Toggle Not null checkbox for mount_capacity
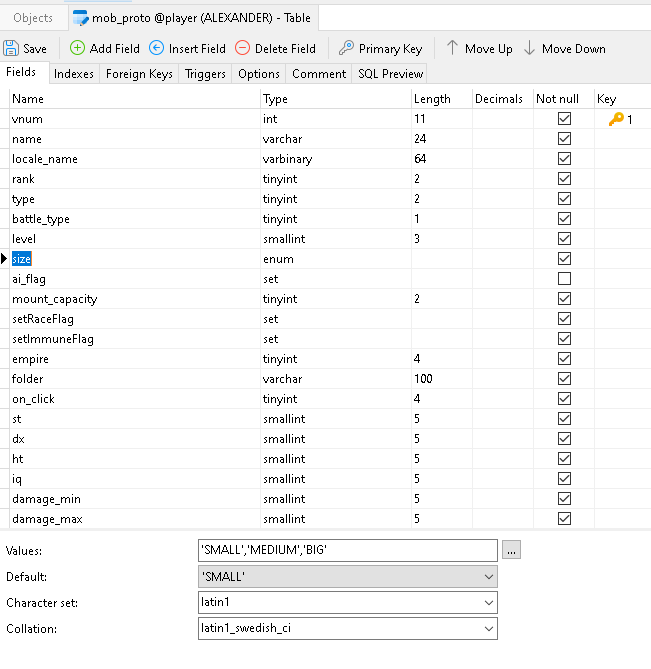This screenshot has height=669, width=651. coord(564,299)
